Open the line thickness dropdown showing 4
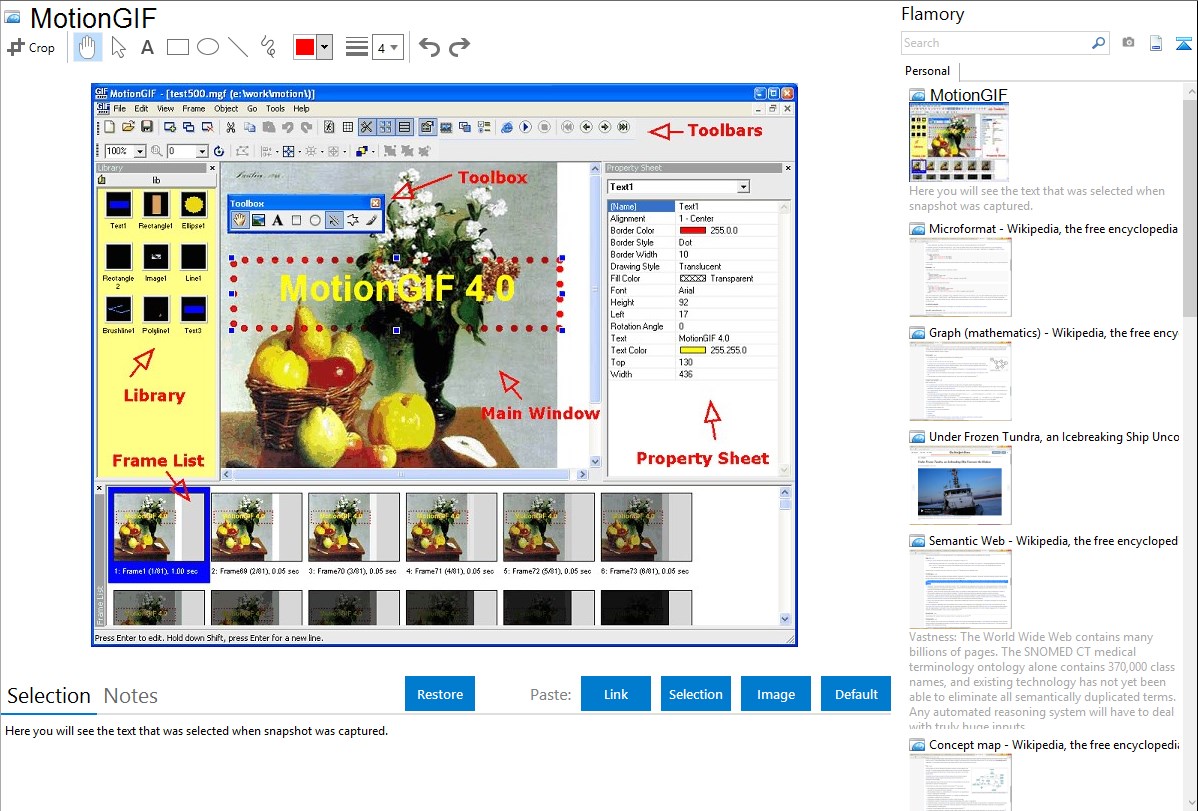Image resolution: width=1198 pixels, height=811 pixels. click(x=387, y=47)
